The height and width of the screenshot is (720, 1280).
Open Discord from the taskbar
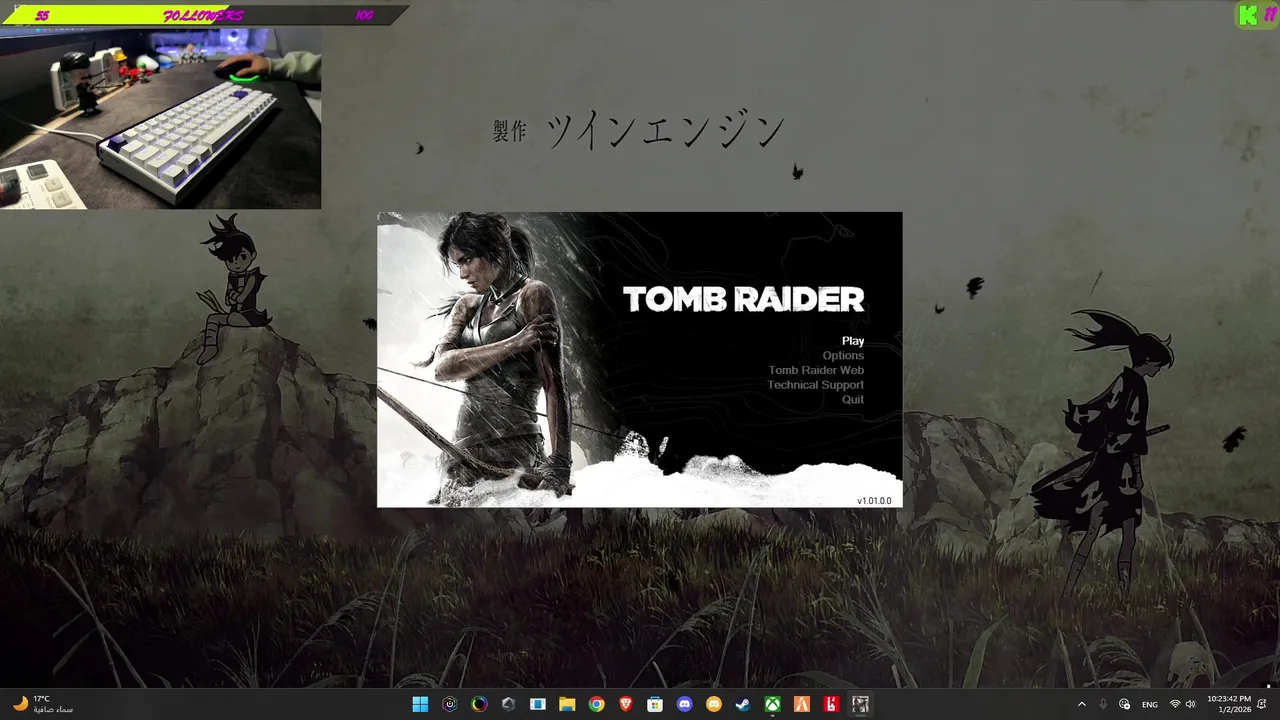tap(684, 704)
